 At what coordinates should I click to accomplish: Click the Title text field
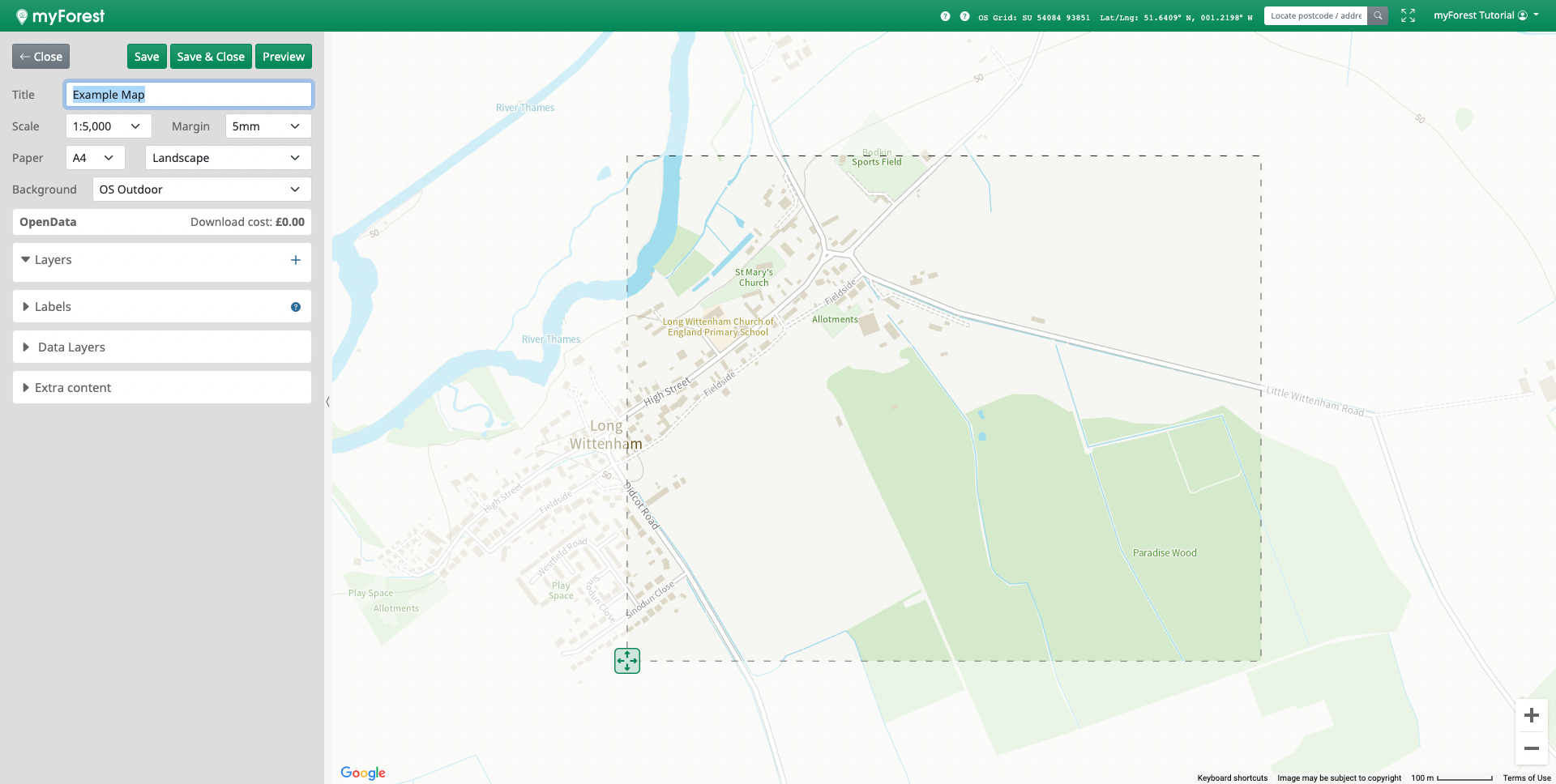pos(188,95)
